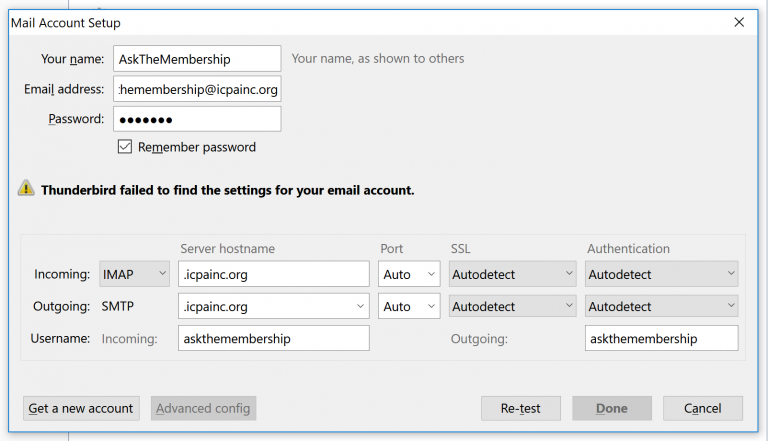
Task: Click into the Email address field
Action: [197, 89]
